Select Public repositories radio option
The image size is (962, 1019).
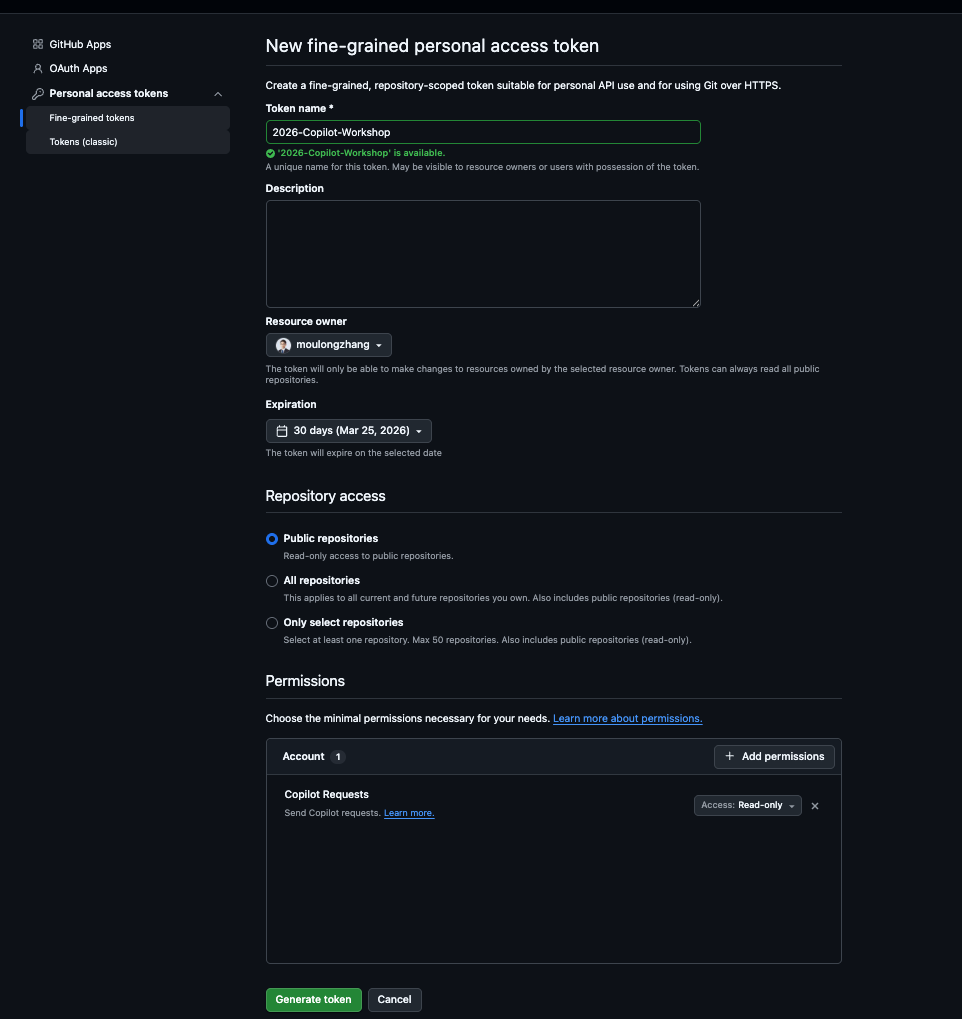[x=272, y=539]
